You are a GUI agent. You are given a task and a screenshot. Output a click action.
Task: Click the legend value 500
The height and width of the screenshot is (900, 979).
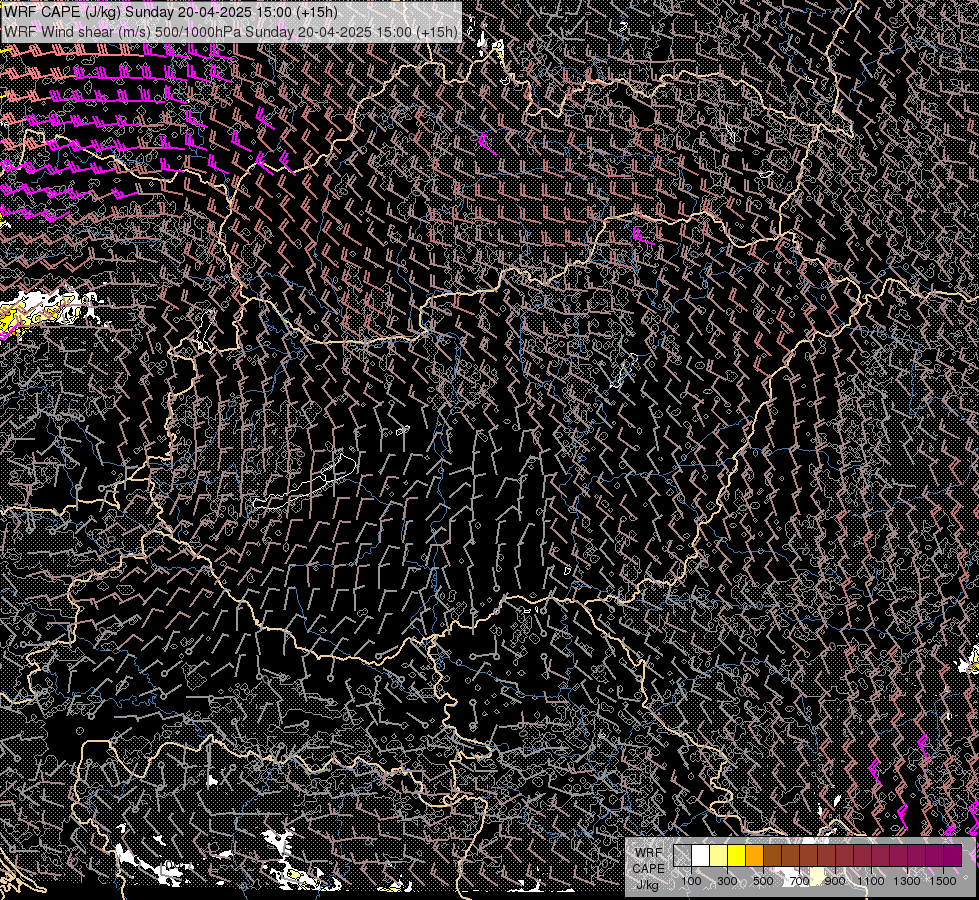(x=763, y=881)
